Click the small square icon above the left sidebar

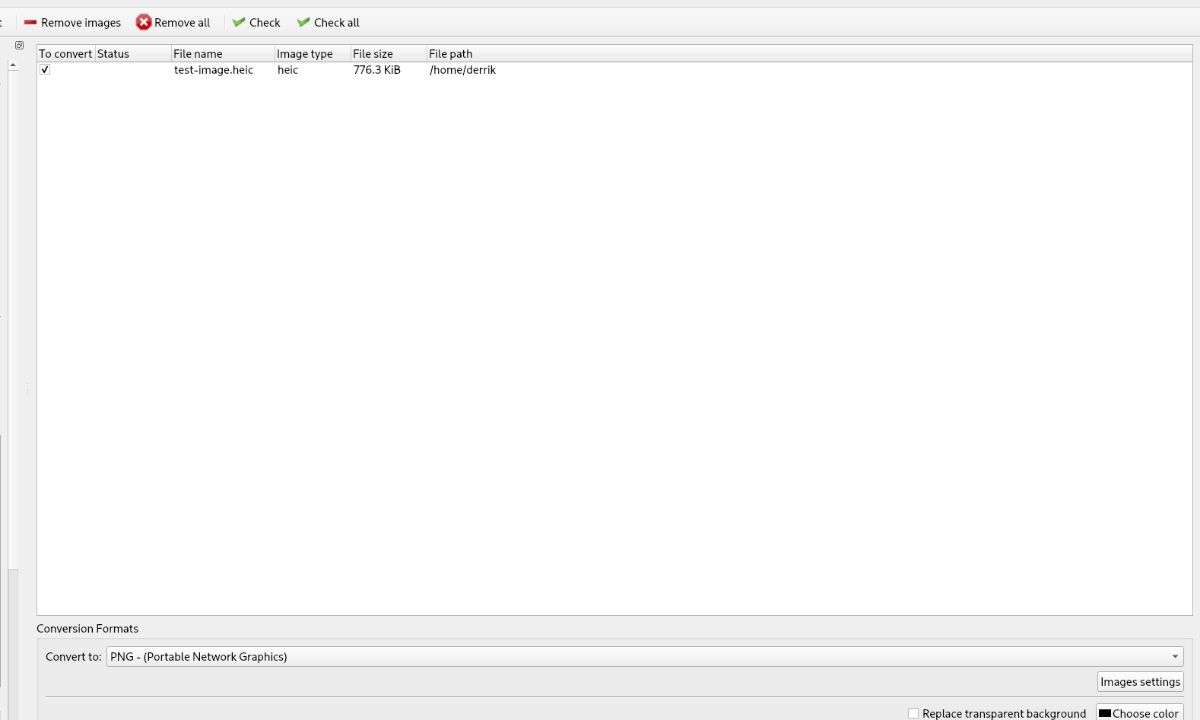tap(18, 44)
